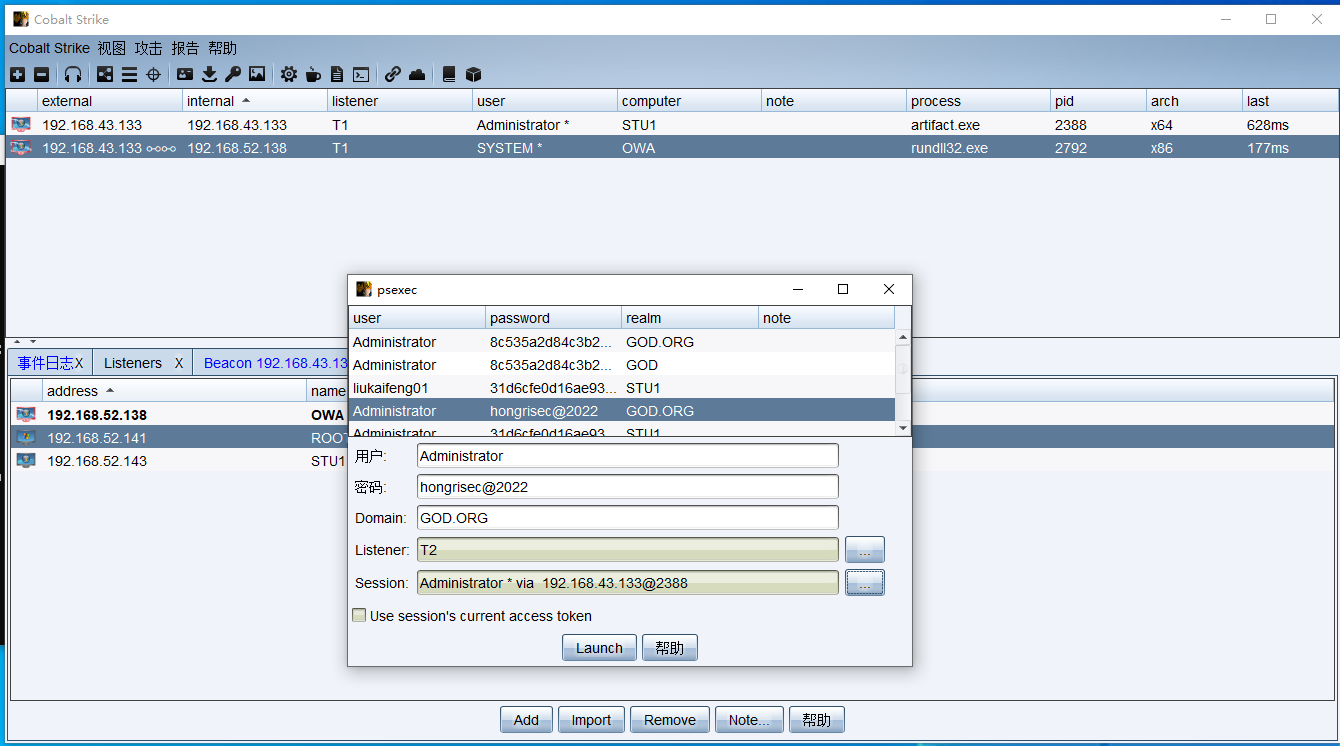
Task: Click 帮助 button in the psexec dialog
Action: [670, 648]
